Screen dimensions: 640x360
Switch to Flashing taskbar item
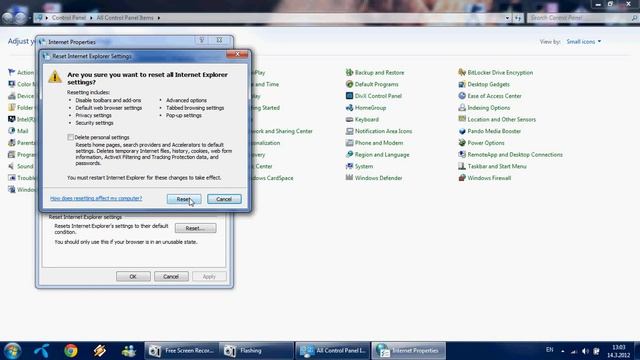tap(256, 351)
